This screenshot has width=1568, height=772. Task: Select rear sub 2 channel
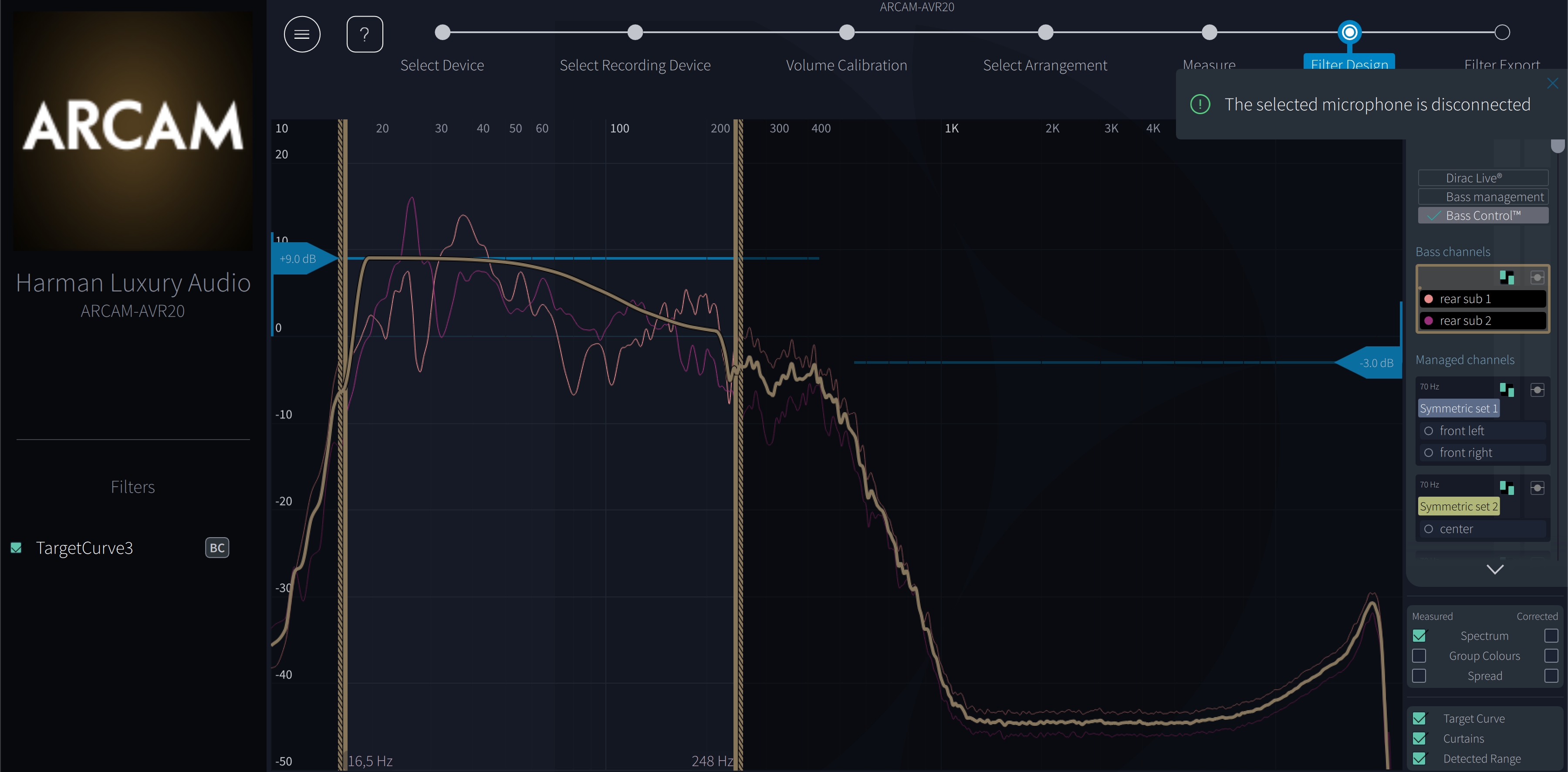pos(1483,321)
